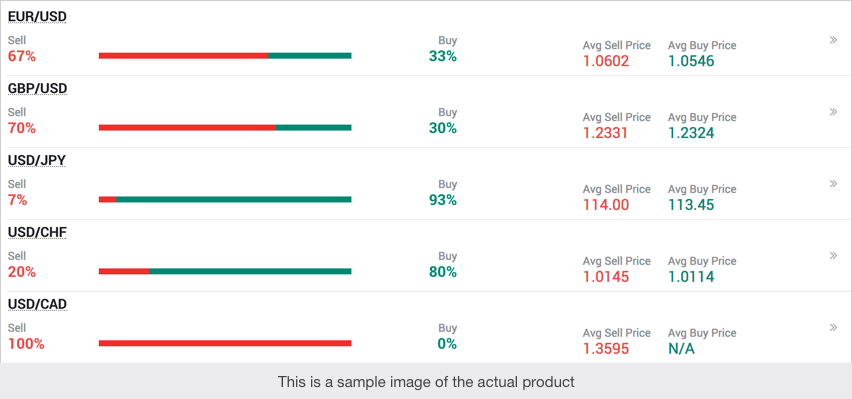This screenshot has width=852, height=399.
Task: Click USD/JPY average buy price 113.45
Action: pyautogui.click(x=691, y=205)
